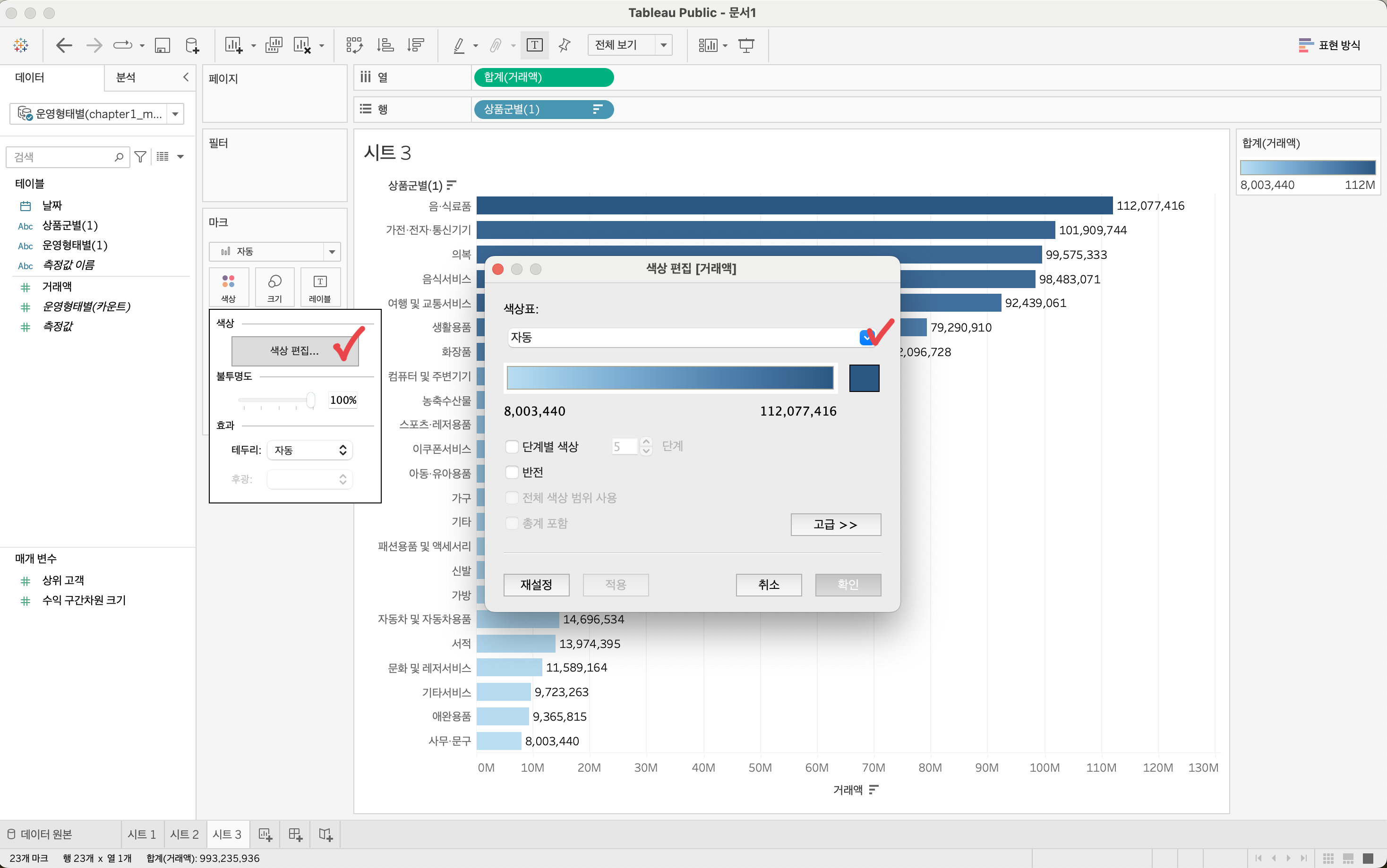
Task: Click the 취소 cancel button
Action: pos(768,585)
